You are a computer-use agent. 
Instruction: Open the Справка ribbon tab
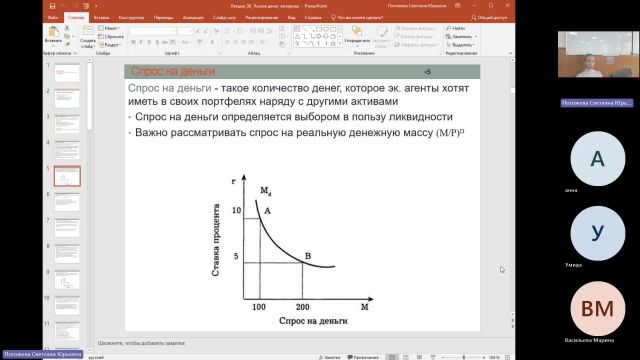click(x=313, y=18)
